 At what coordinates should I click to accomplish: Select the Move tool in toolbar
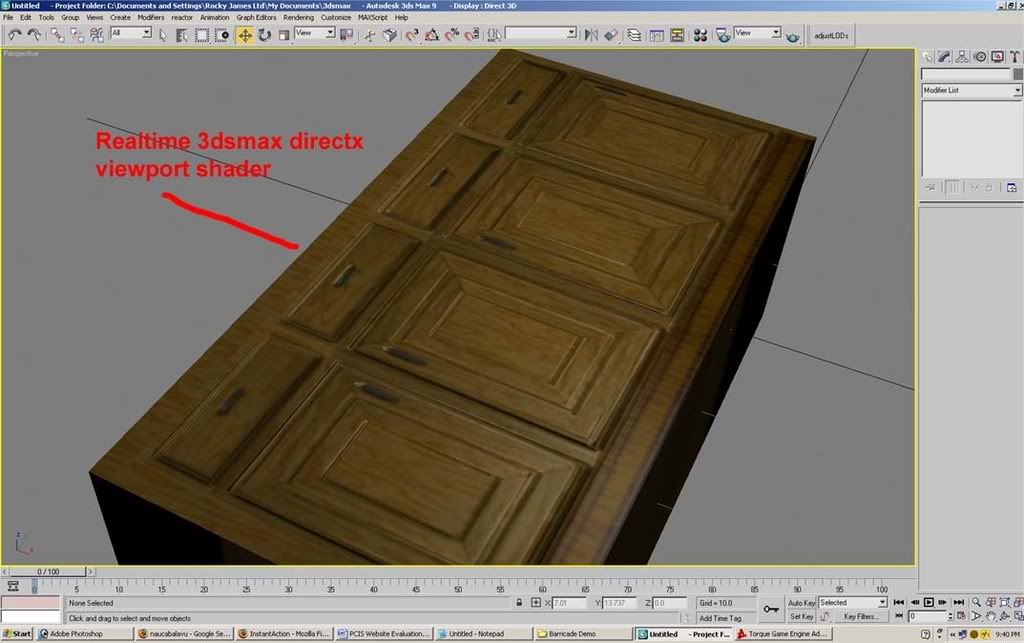click(x=245, y=35)
